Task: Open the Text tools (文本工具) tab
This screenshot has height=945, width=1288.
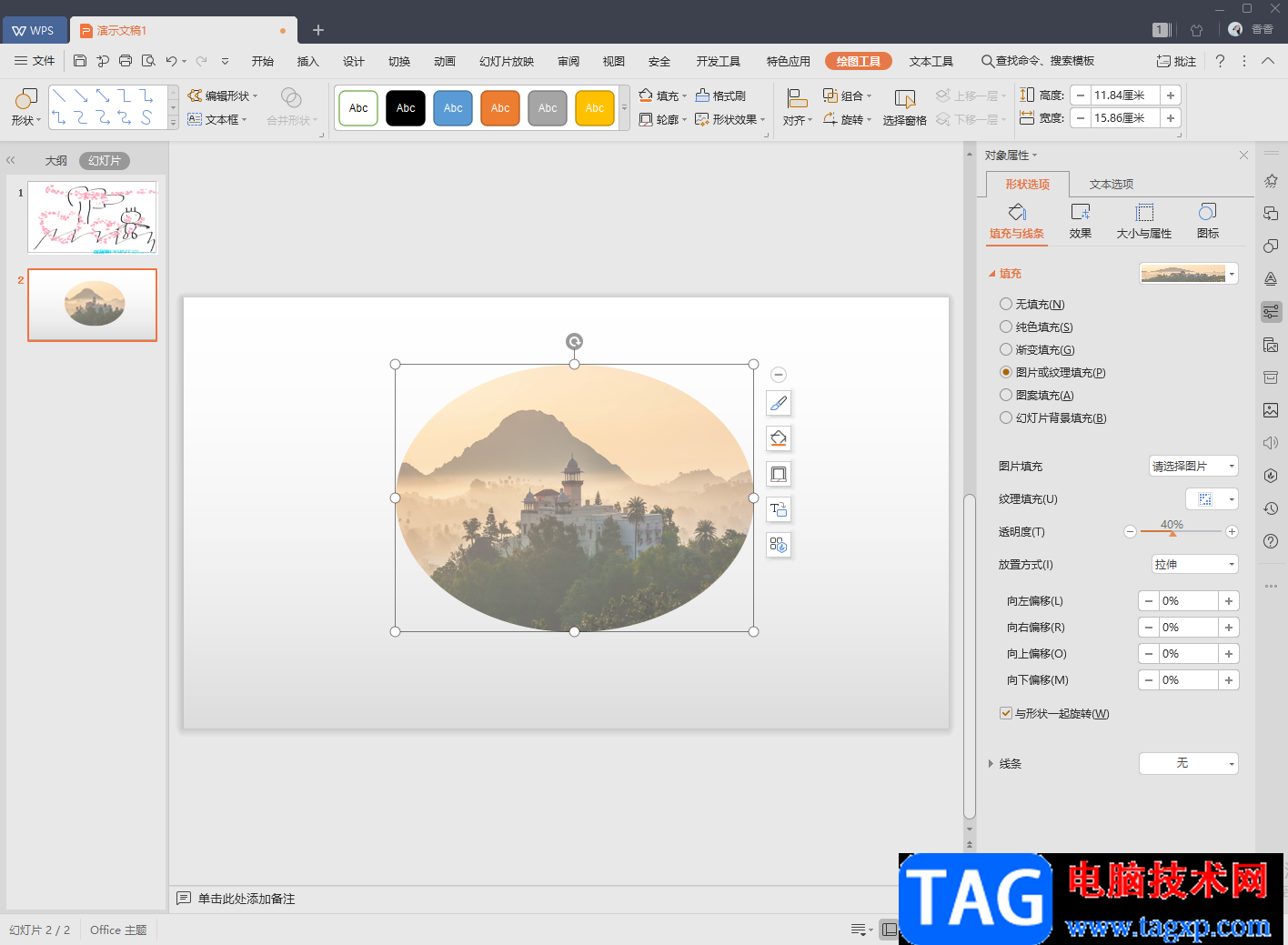Action: pyautogui.click(x=931, y=61)
